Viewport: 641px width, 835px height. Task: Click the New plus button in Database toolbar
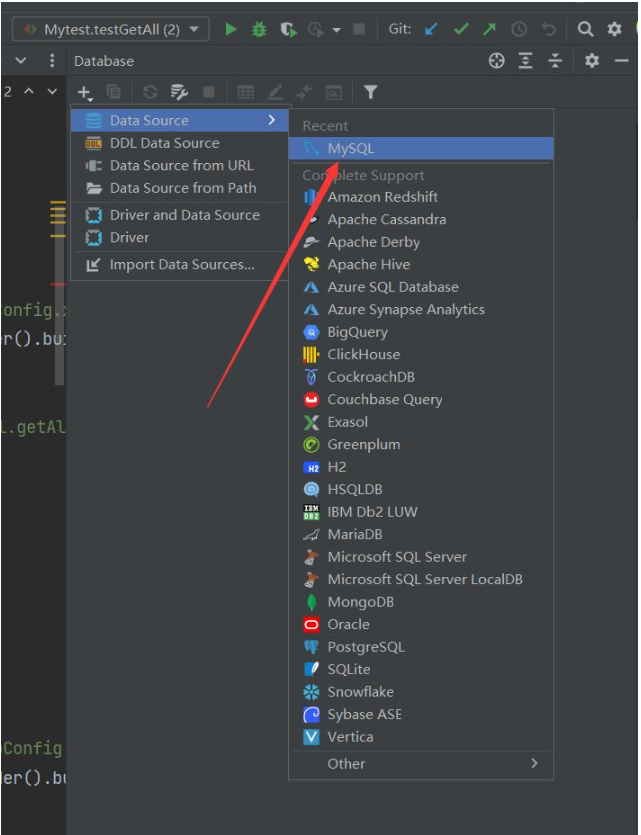coord(85,93)
